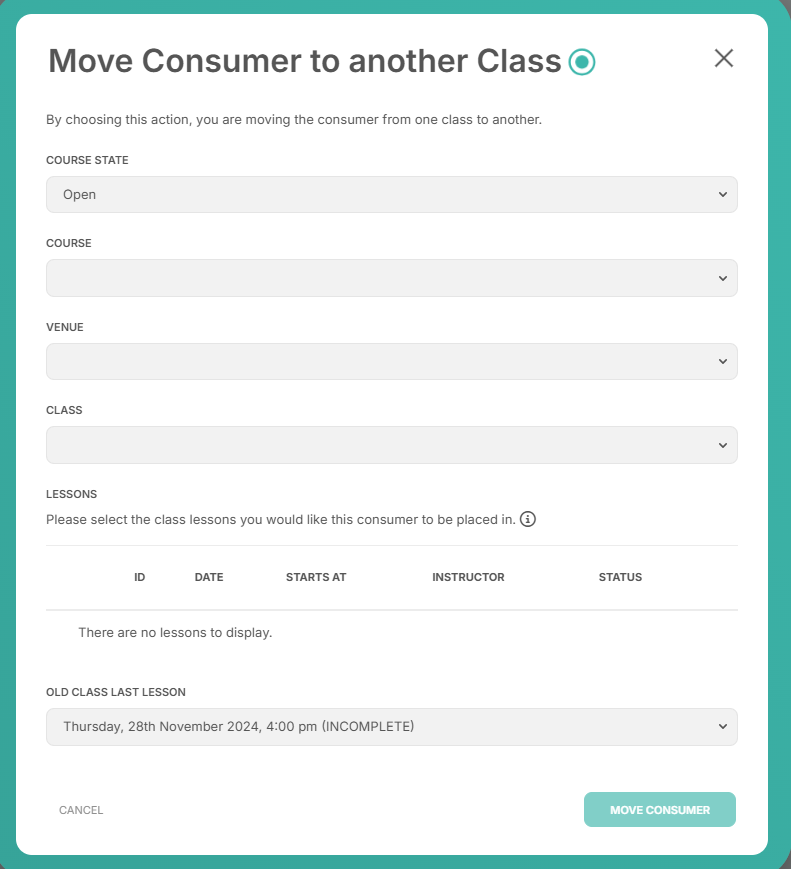Select the Date column header

coord(209,577)
